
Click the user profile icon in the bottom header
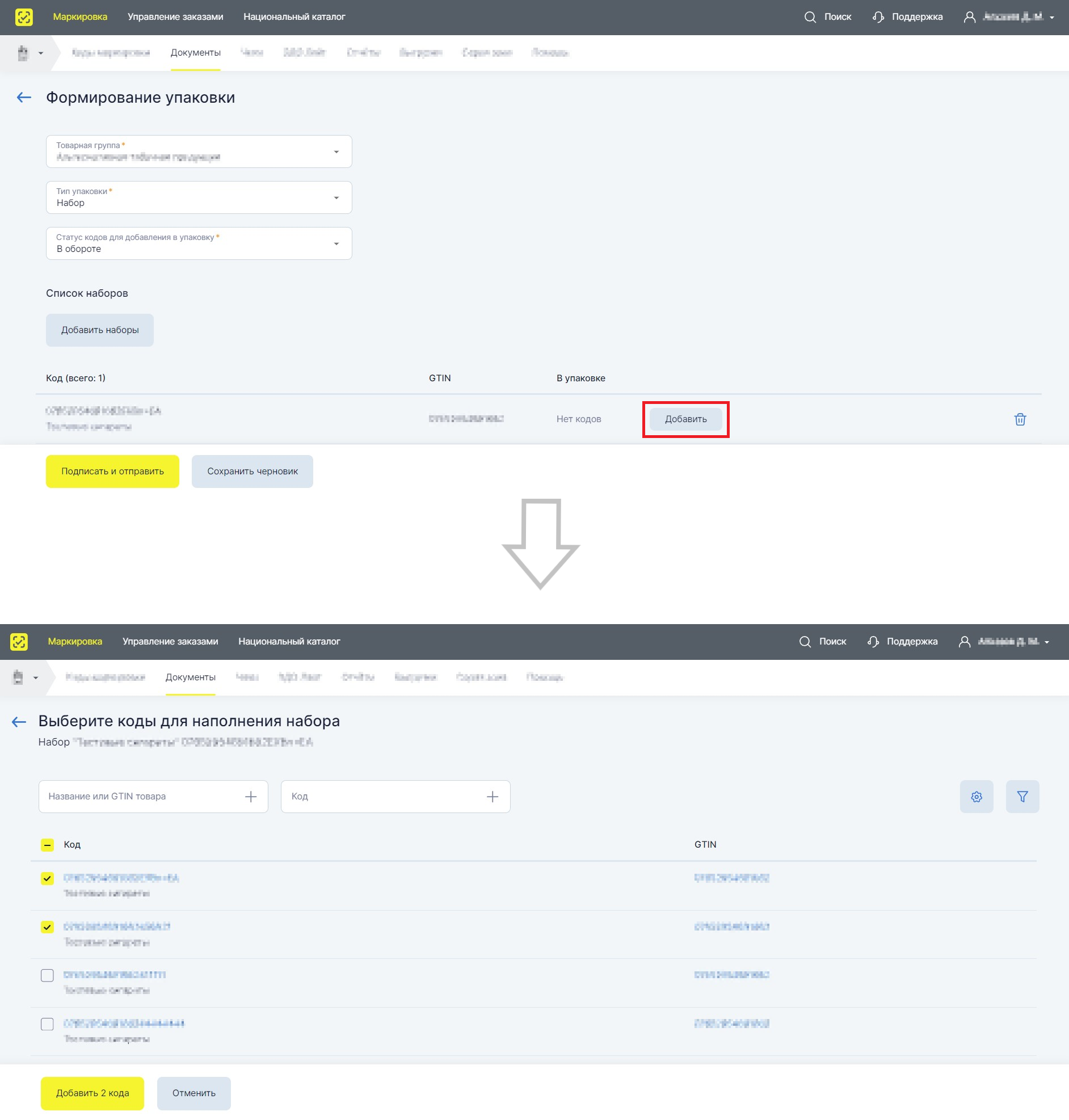(x=963, y=642)
